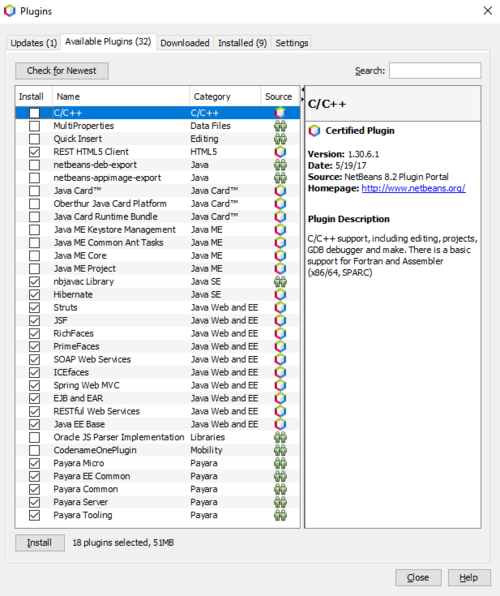Viewport: 500px width, 596px height.
Task: Uncheck the RichFaces plugin checkbox
Action: [34, 333]
